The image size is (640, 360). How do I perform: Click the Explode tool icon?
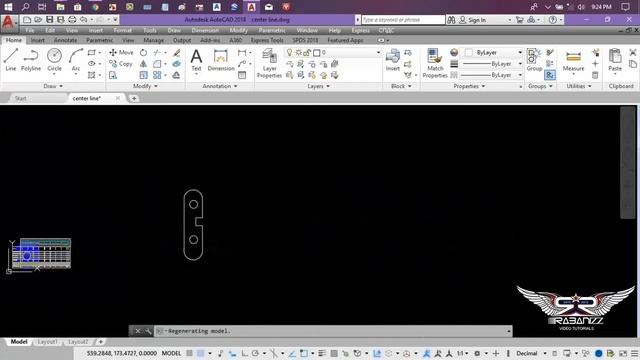(x=177, y=64)
